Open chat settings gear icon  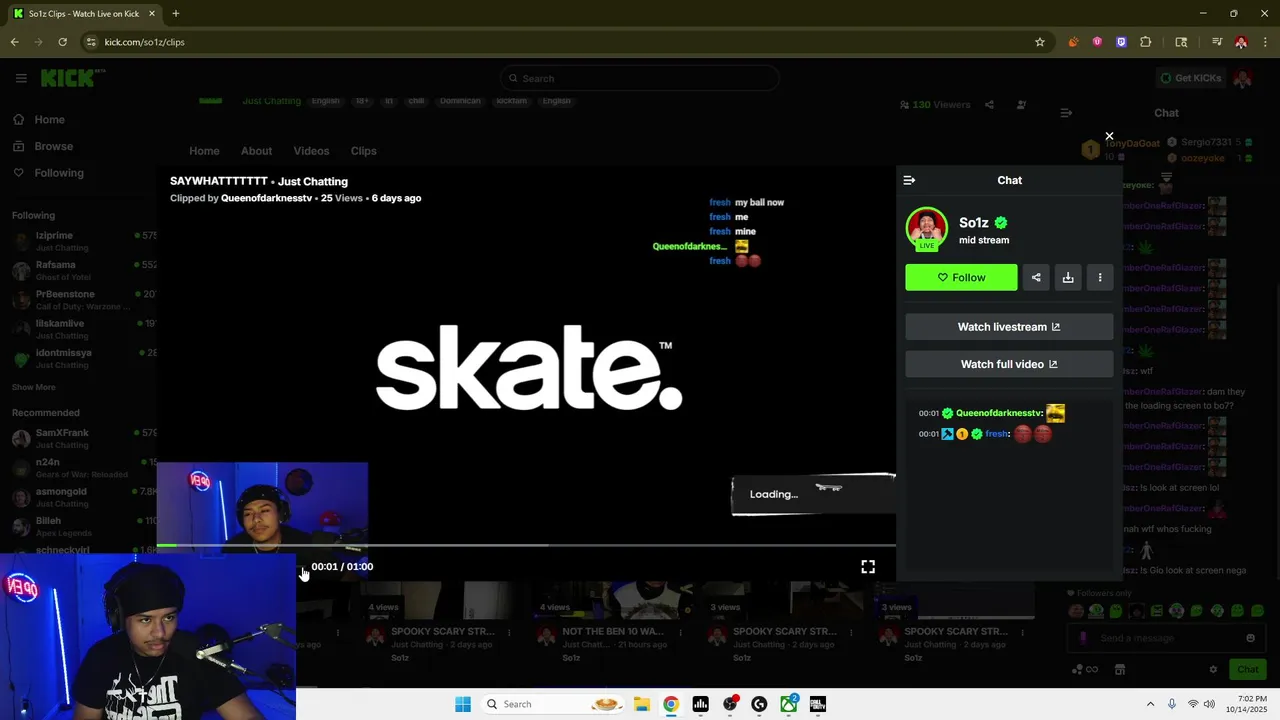click(x=1213, y=669)
